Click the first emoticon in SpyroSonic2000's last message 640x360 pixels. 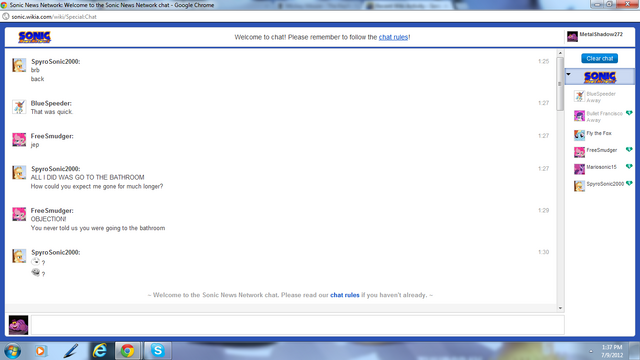point(36,262)
